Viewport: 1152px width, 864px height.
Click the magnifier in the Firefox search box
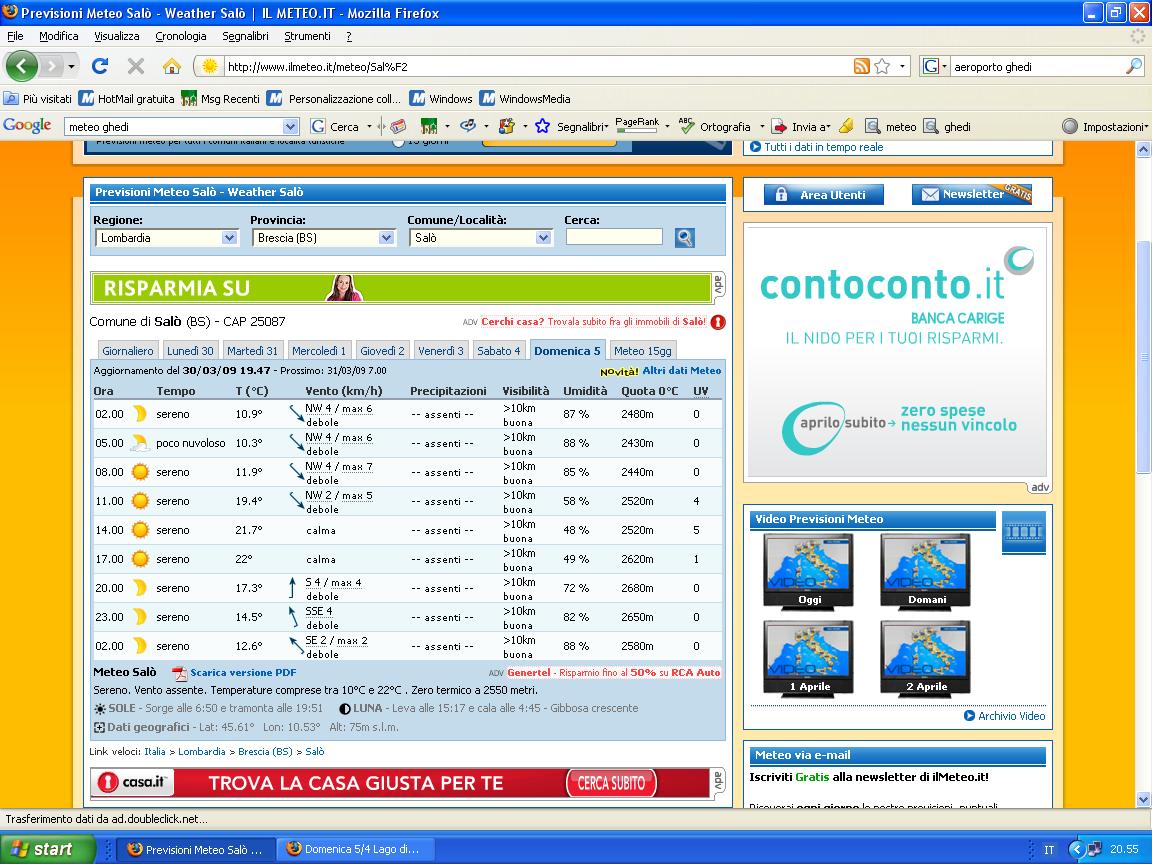click(x=1134, y=66)
